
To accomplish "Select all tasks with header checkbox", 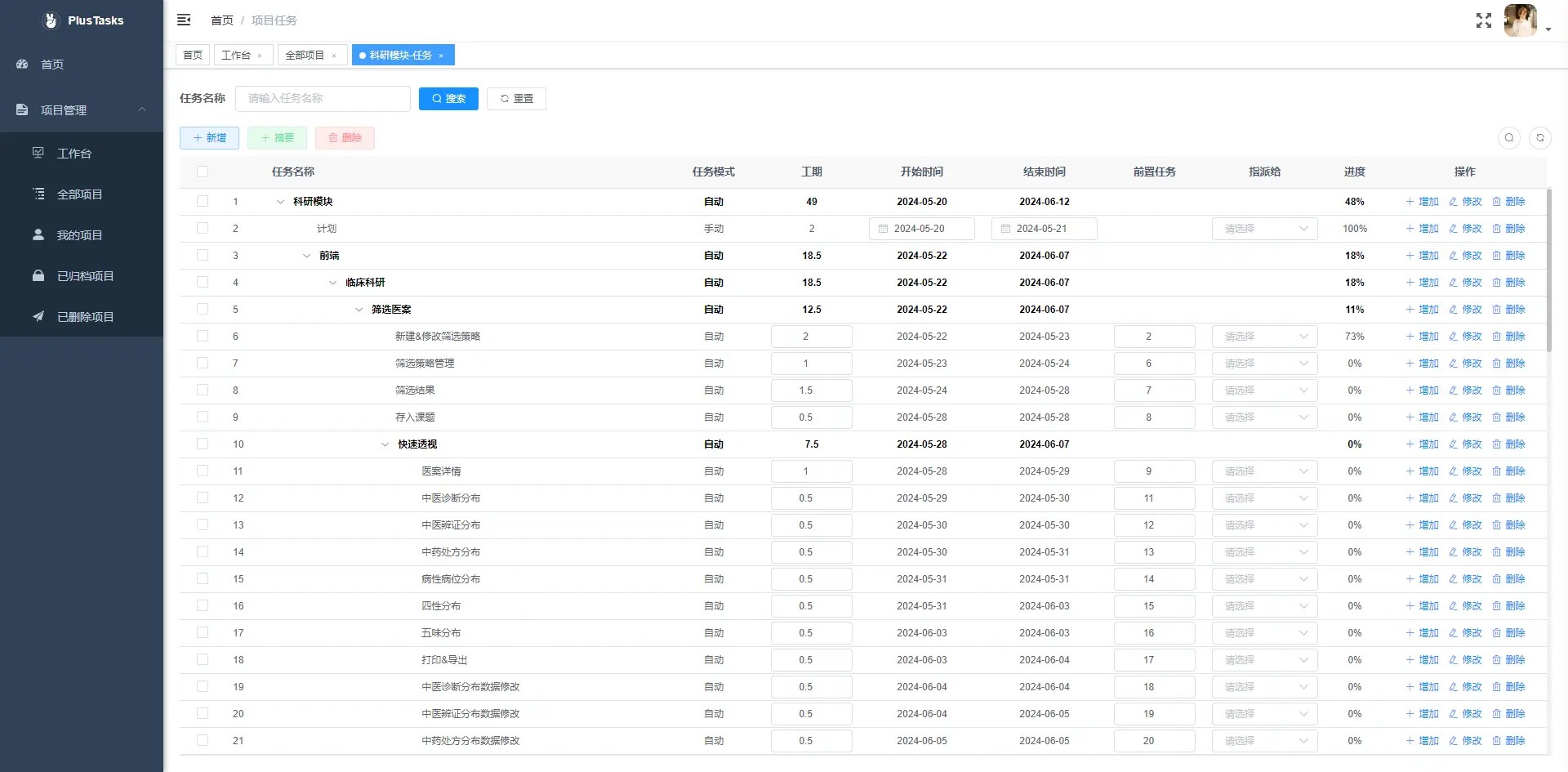I will 203,172.
